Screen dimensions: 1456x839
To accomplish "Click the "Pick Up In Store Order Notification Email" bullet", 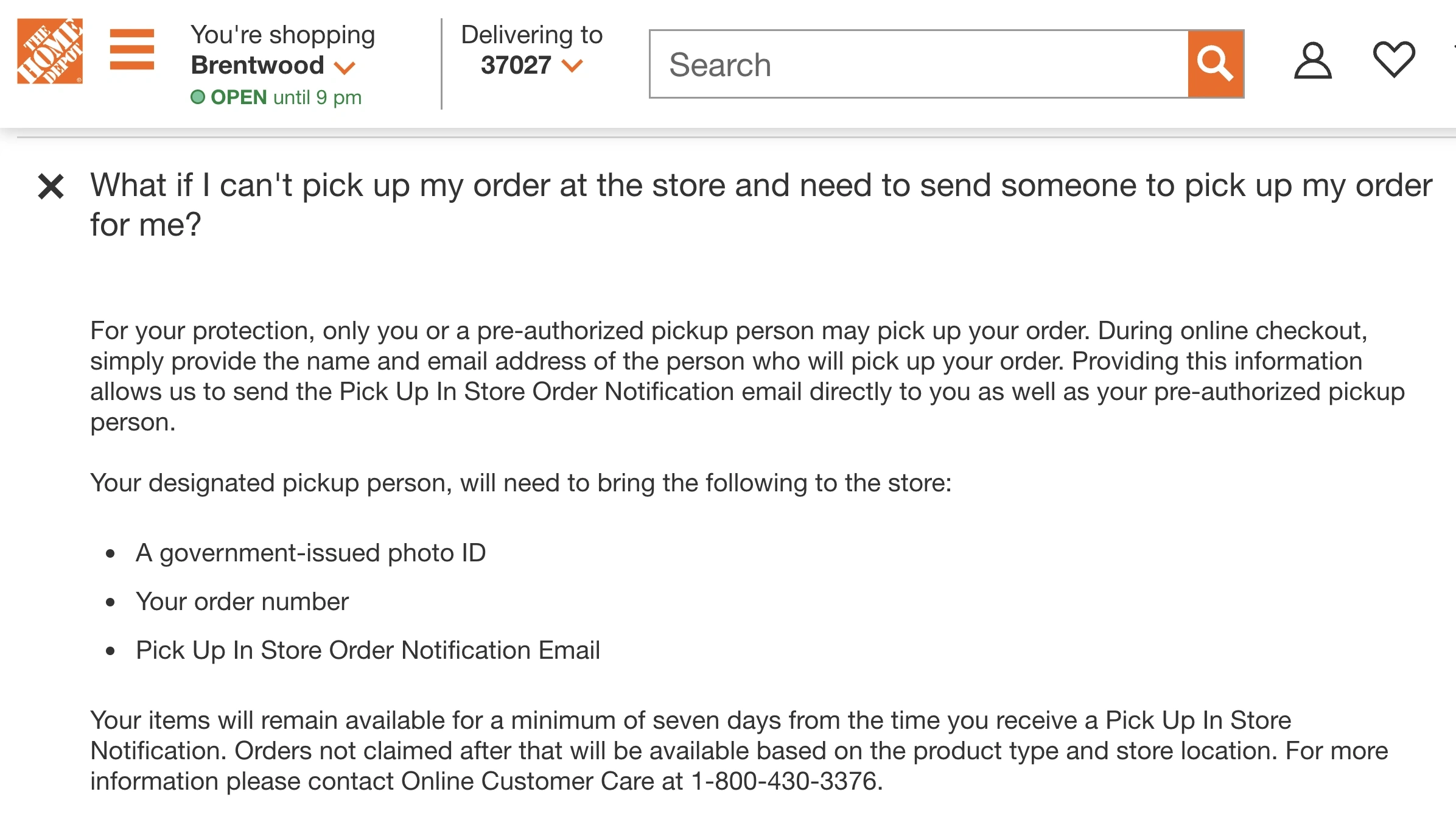I will [368, 650].
